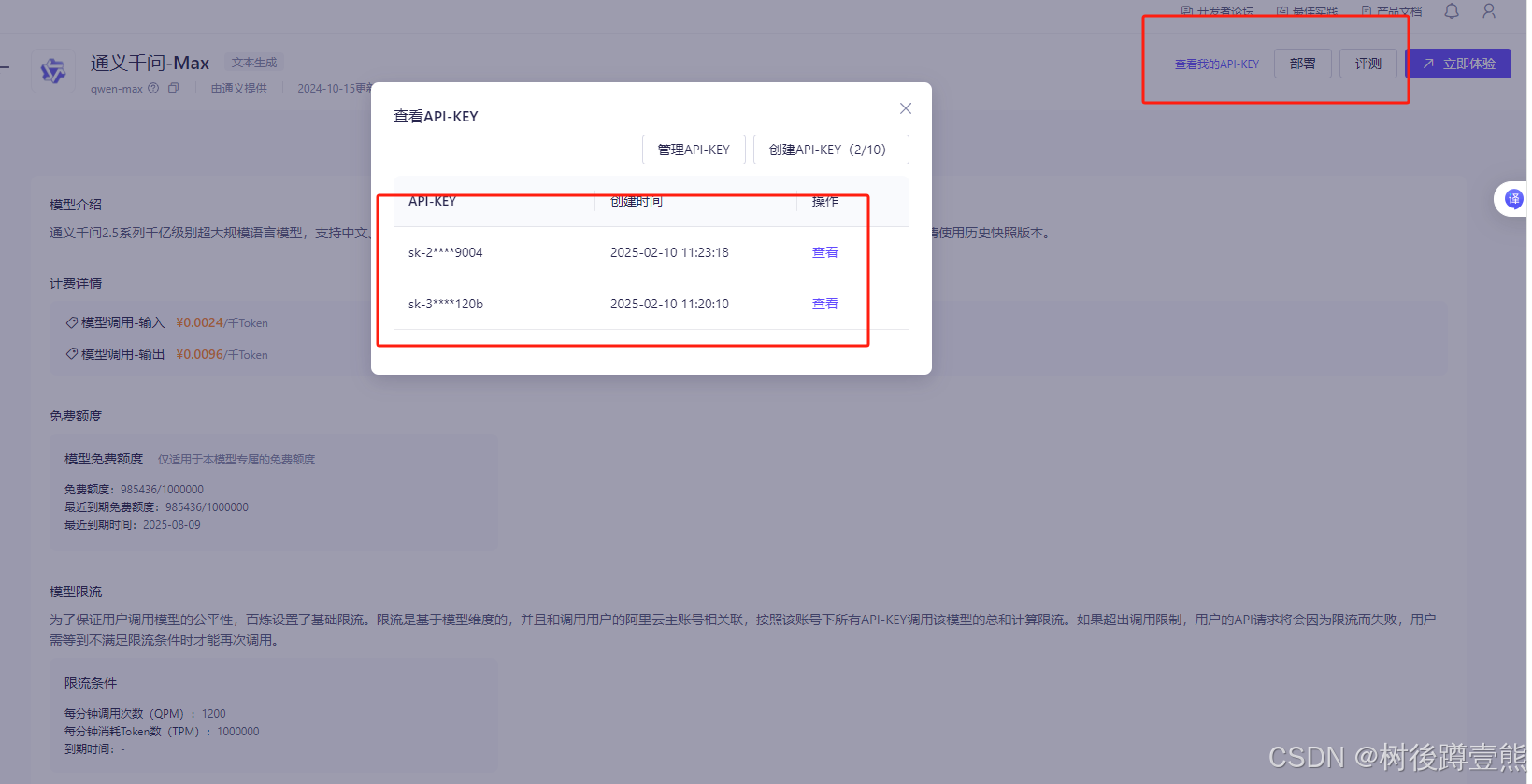Viewport: 1532px width, 784px height.
Task: Open 最佳实践 link
Action: click(1307, 11)
